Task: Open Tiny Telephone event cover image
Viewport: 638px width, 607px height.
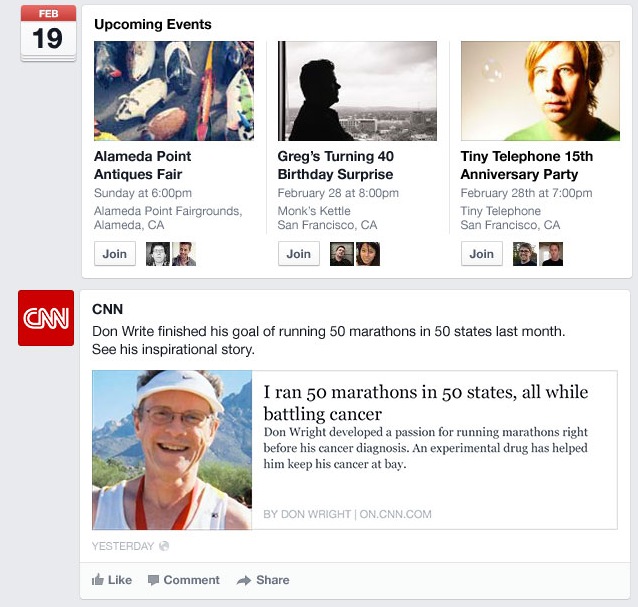Action: point(540,91)
